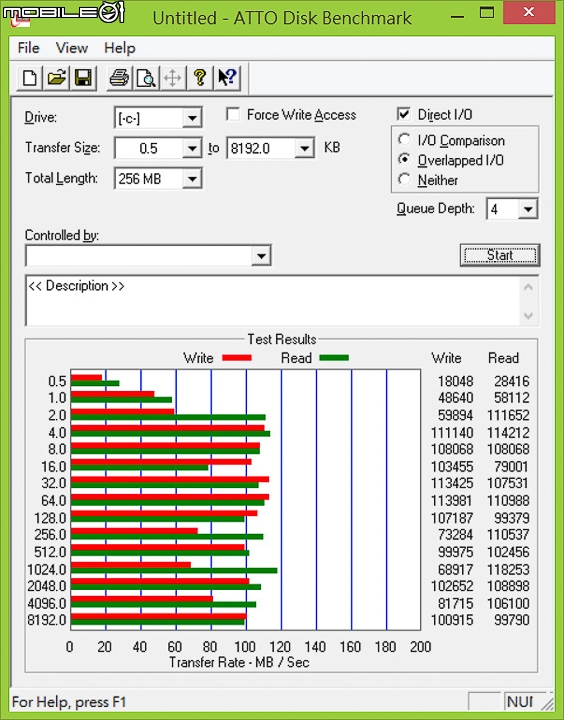
Task: Select the Neither radio button
Action: point(404,179)
